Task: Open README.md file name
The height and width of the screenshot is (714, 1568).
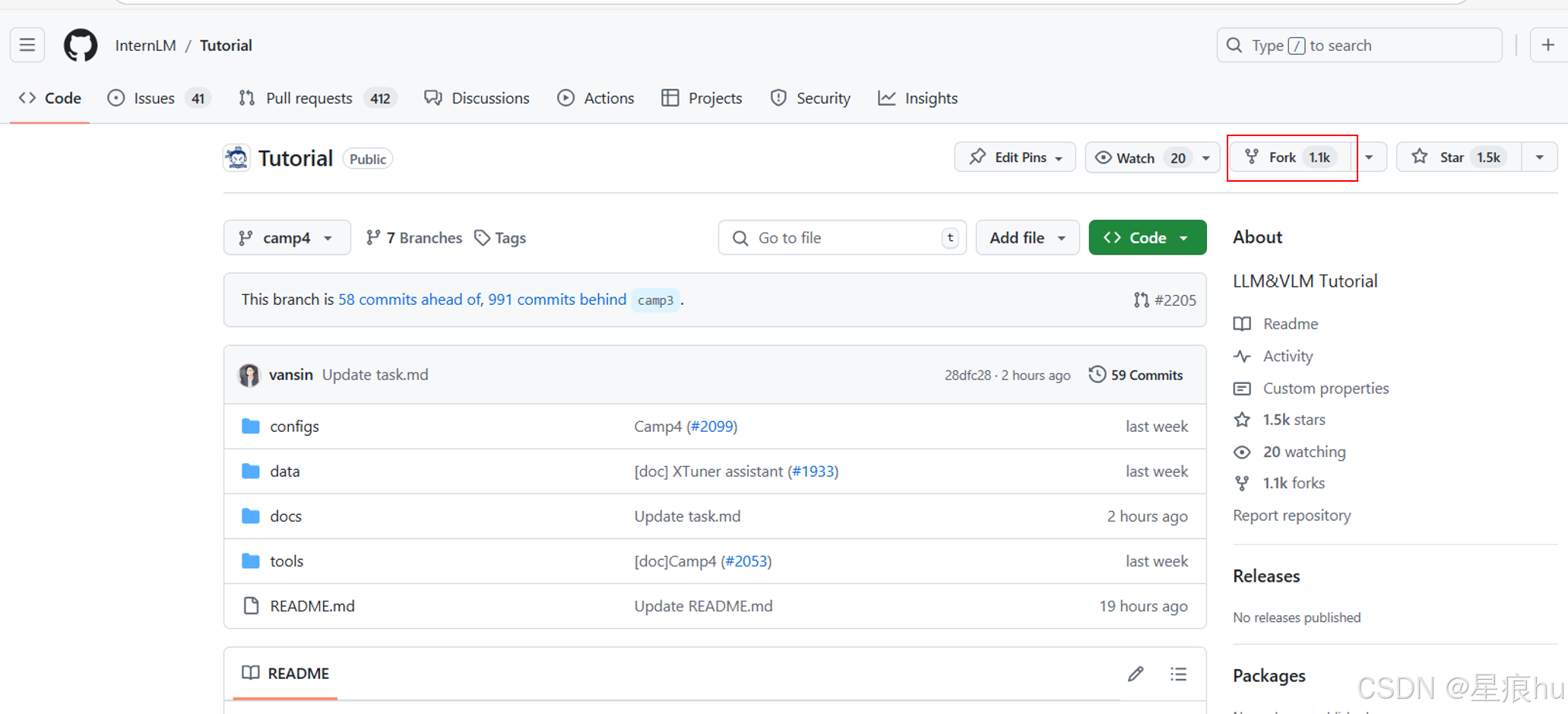Action: pos(312,605)
